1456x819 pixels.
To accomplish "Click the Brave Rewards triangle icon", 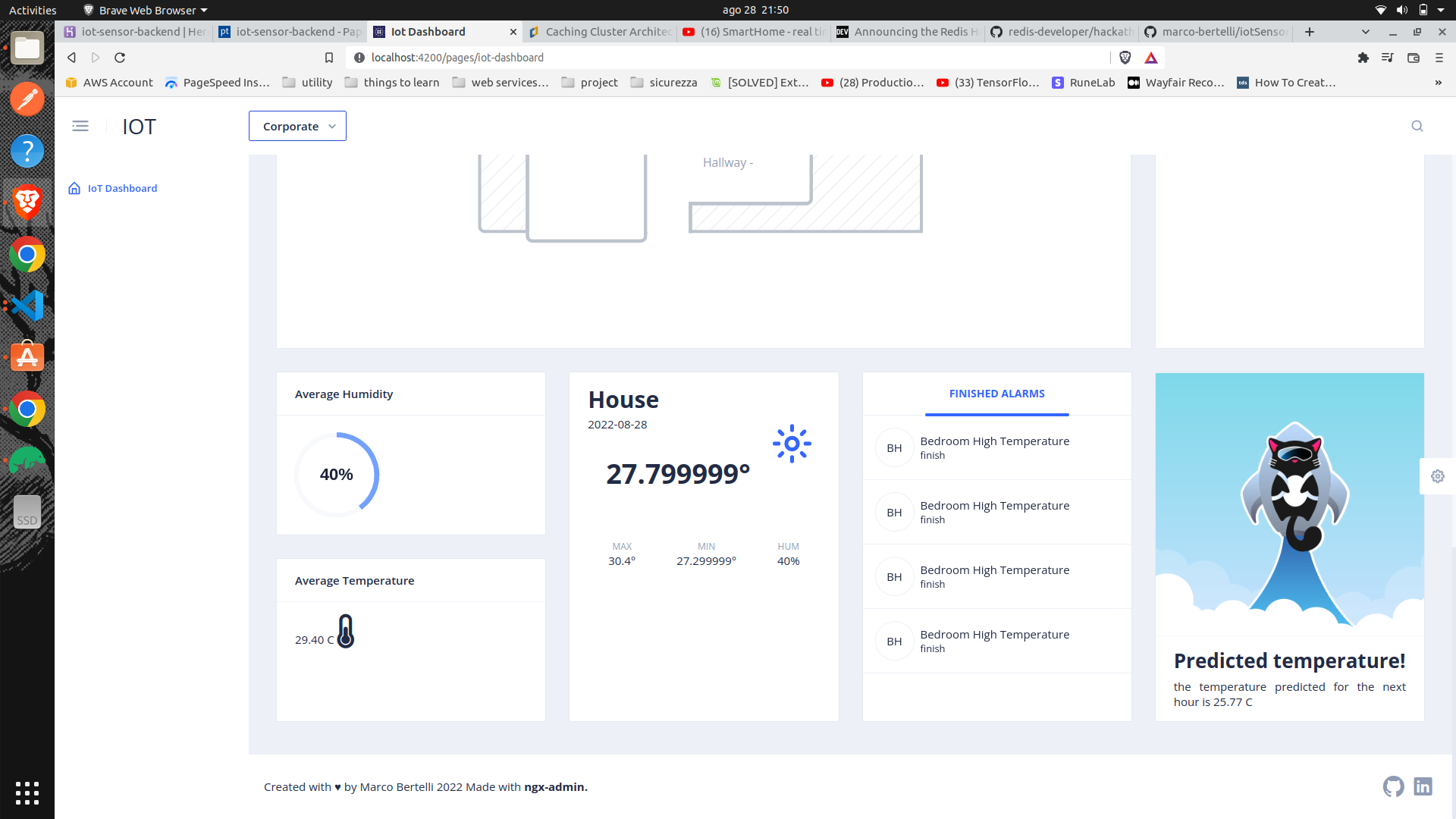I will coord(1151,58).
